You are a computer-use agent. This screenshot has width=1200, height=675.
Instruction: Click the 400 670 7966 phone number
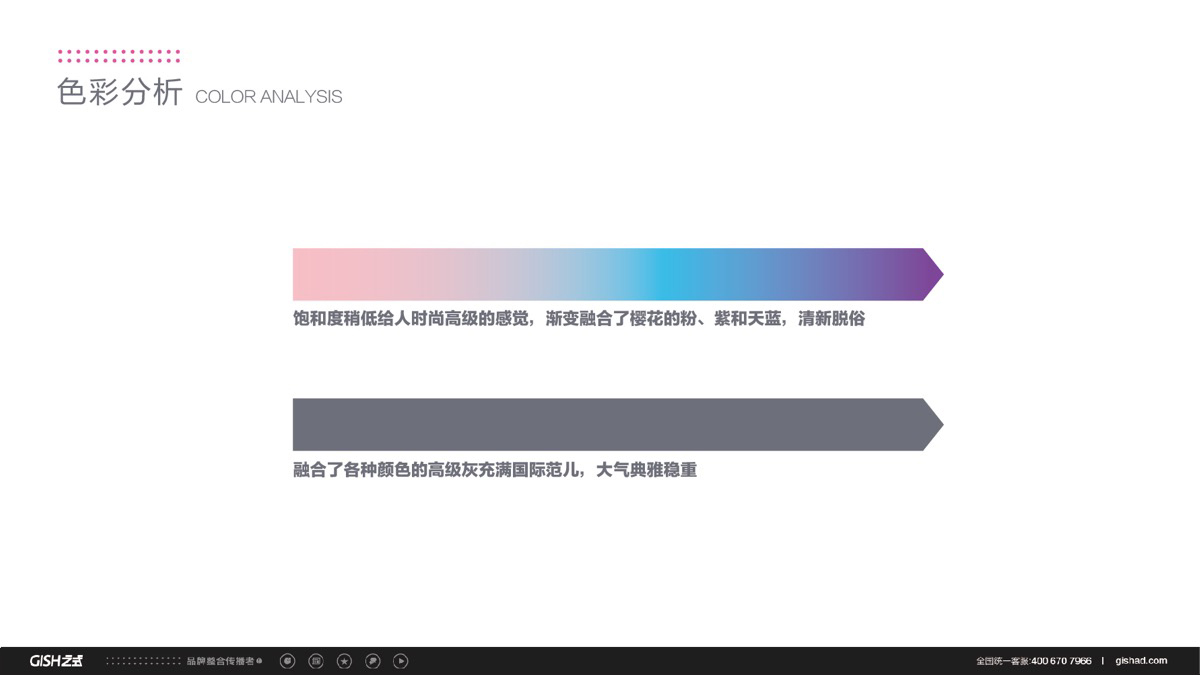[x=1061, y=661]
